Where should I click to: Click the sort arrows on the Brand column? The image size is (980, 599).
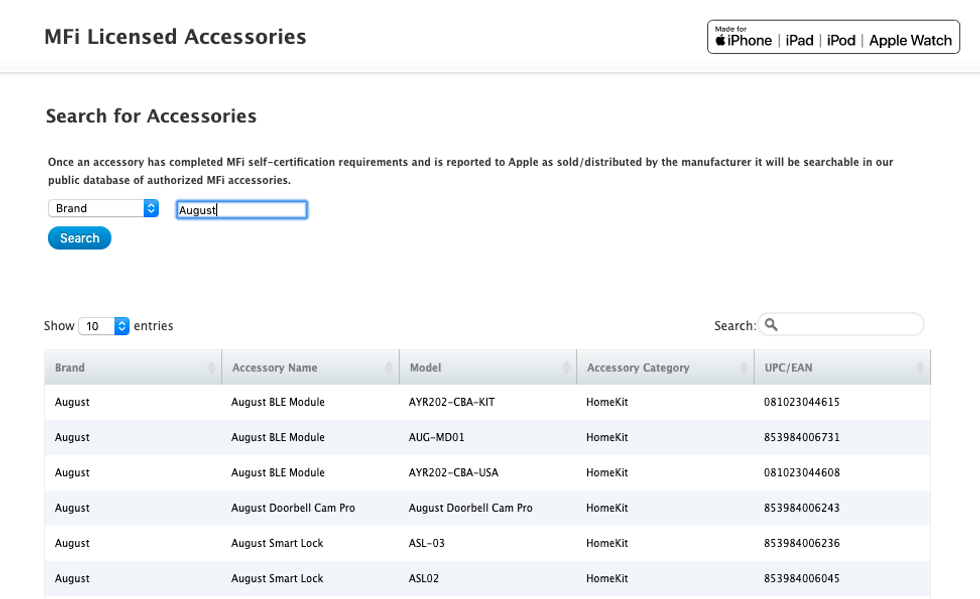[x=212, y=366]
